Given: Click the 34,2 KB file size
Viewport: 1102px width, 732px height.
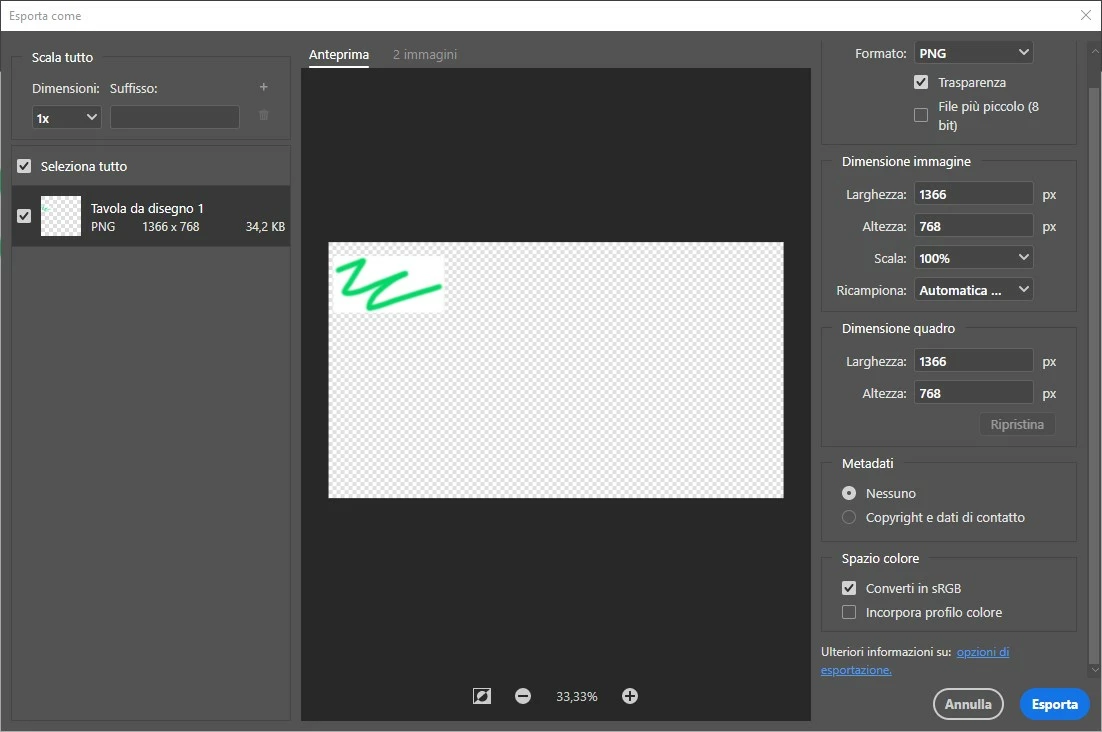Looking at the screenshot, I should pos(265,226).
